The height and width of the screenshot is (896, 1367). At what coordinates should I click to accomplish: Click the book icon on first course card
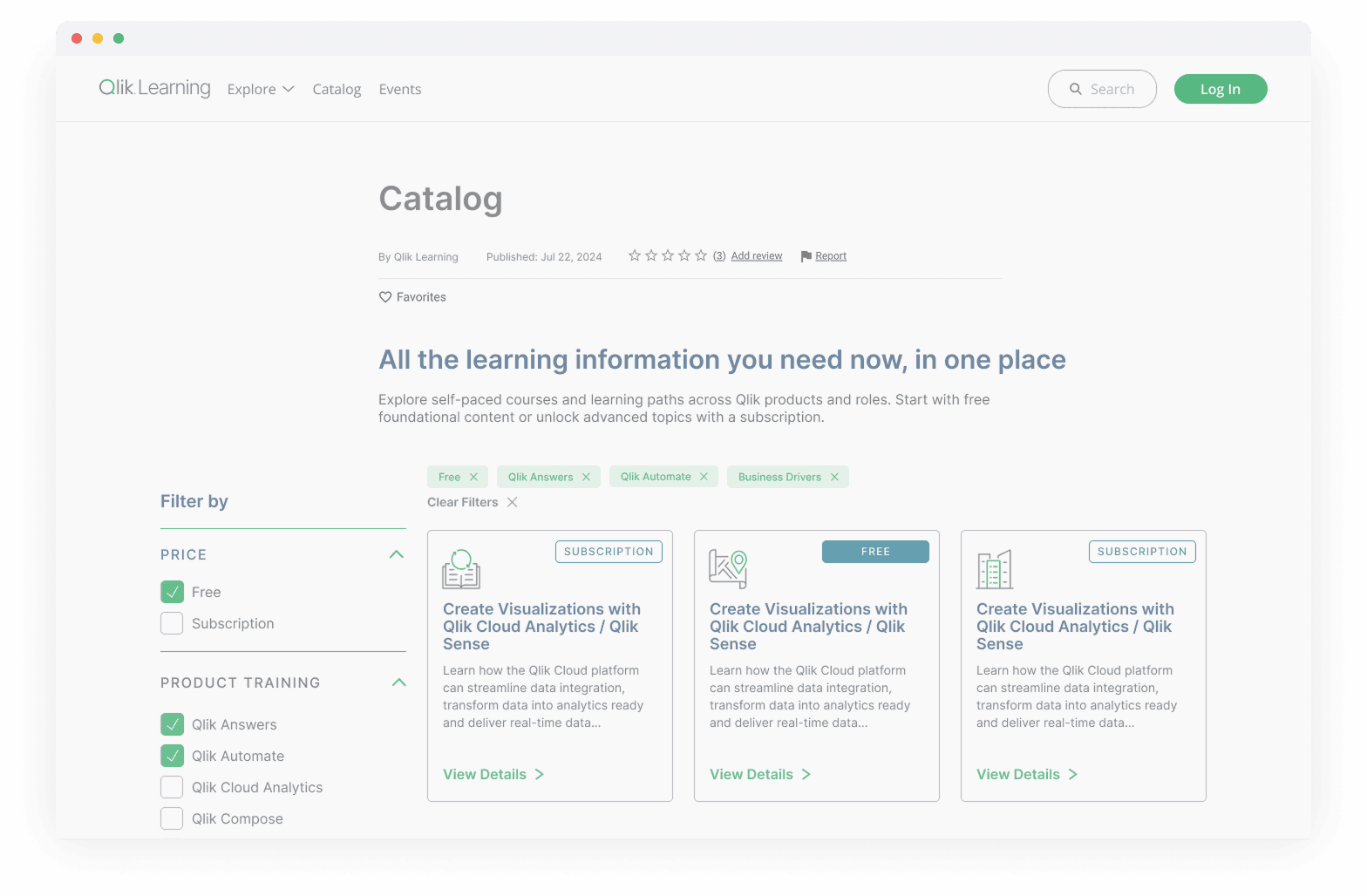[461, 569]
